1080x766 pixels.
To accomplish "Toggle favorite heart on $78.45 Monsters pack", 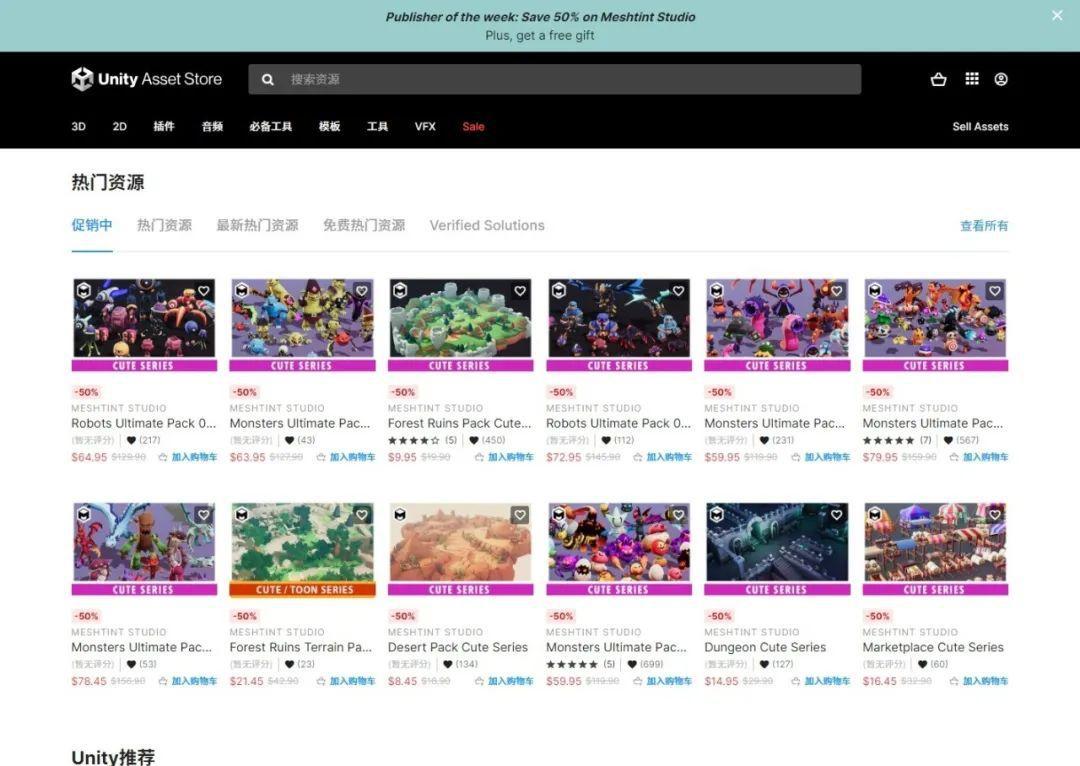I will click(204, 515).
